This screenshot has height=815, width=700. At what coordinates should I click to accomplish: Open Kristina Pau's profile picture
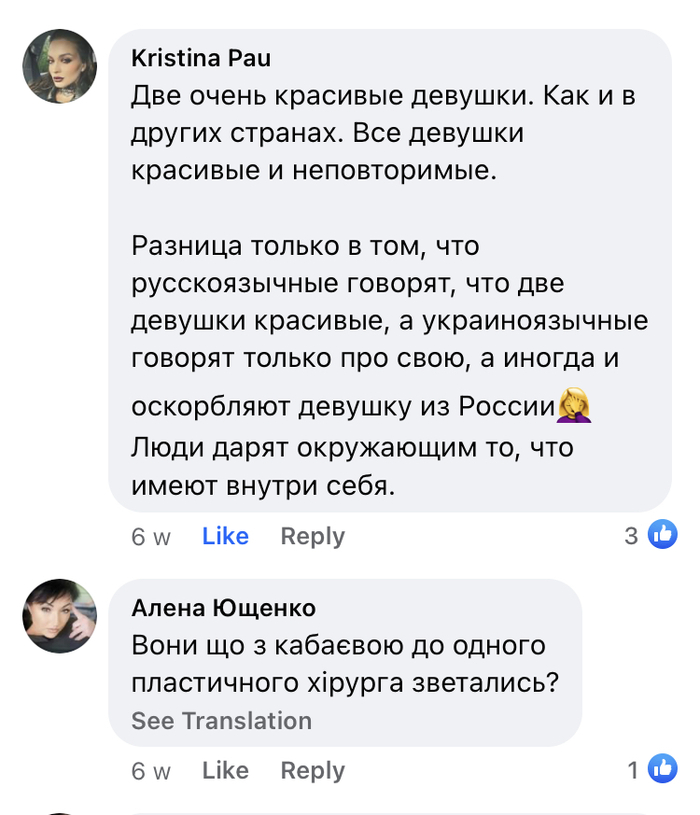click(60, 66)
